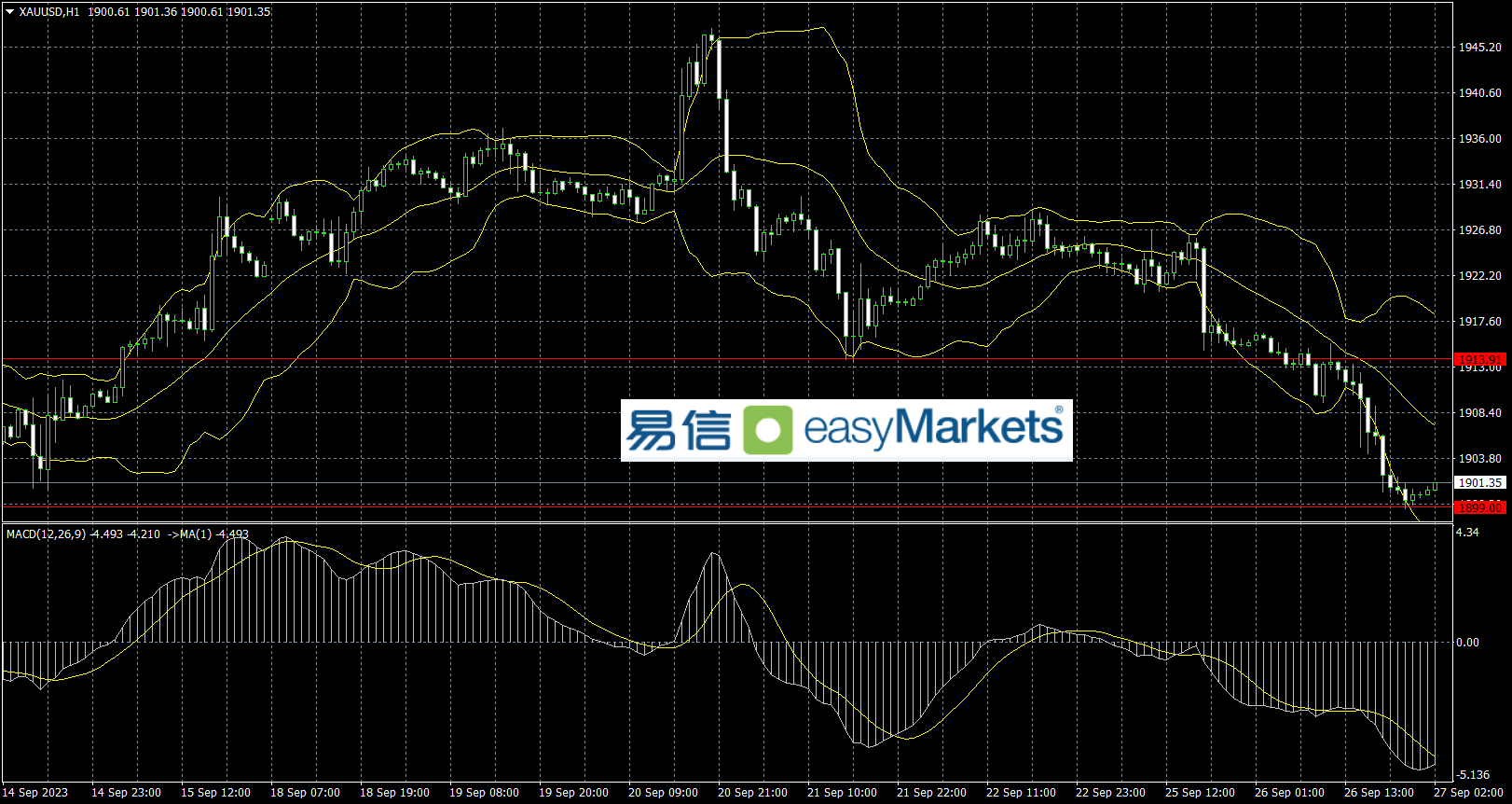1512x804 pixels.
Task: Click time axis label 20 Sep 09:00
Action: [663, 793]
